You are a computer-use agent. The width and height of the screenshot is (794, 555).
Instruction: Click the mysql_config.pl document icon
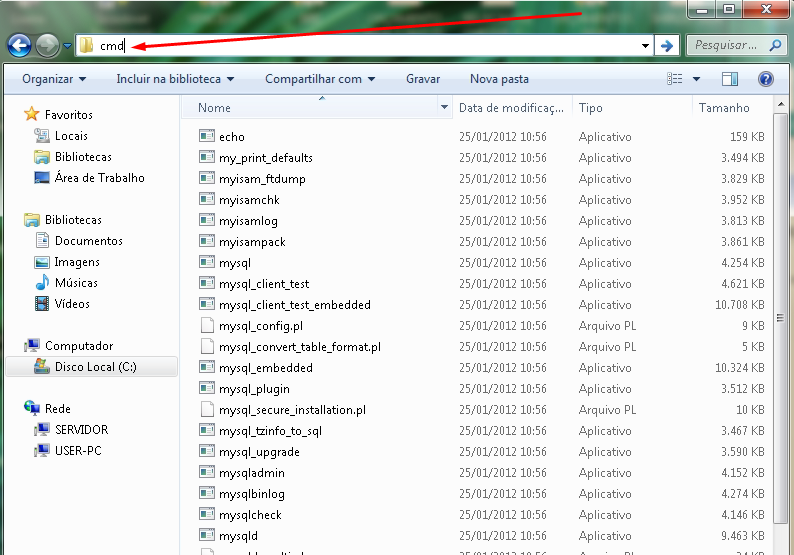[207, 325]
